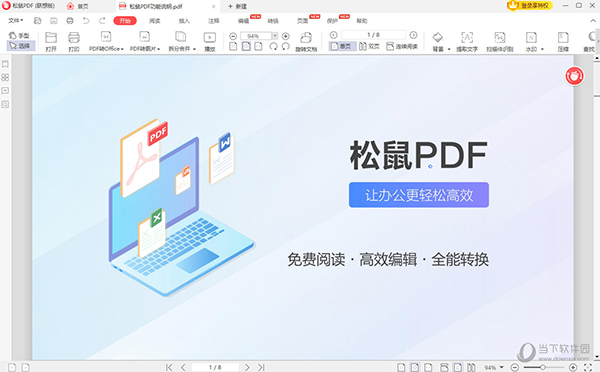
Task: Go to next page in status bar
Action: tap(247, 367)
